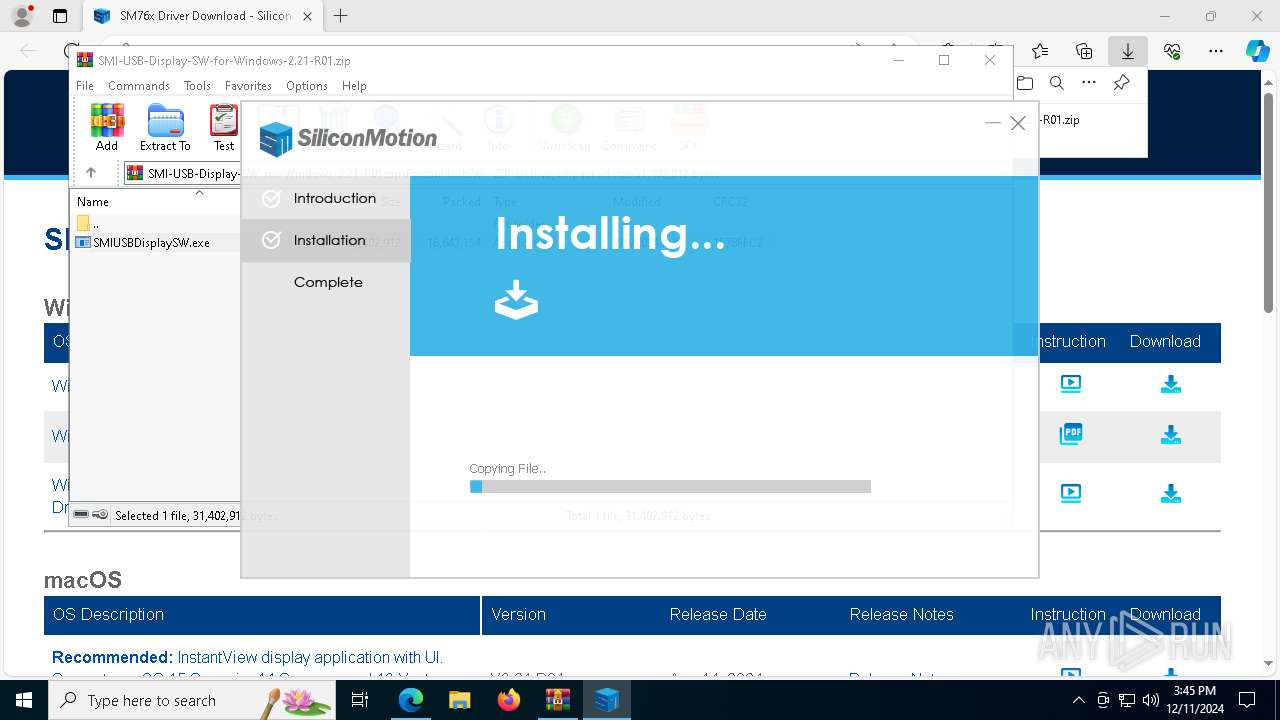Open a new Edge tab
This screenshot has width=1280, height=720.
pos(341,16)
